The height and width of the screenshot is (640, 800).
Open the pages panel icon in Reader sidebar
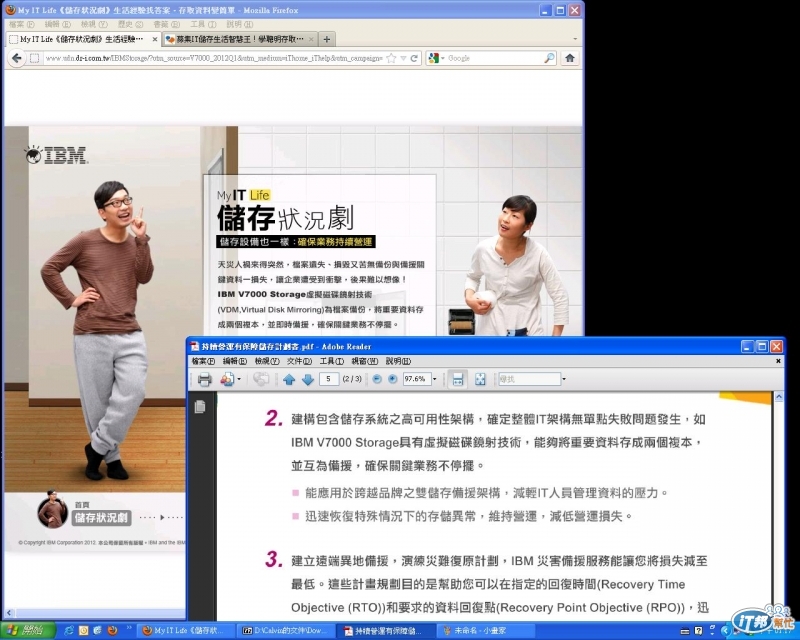[200, 406]
